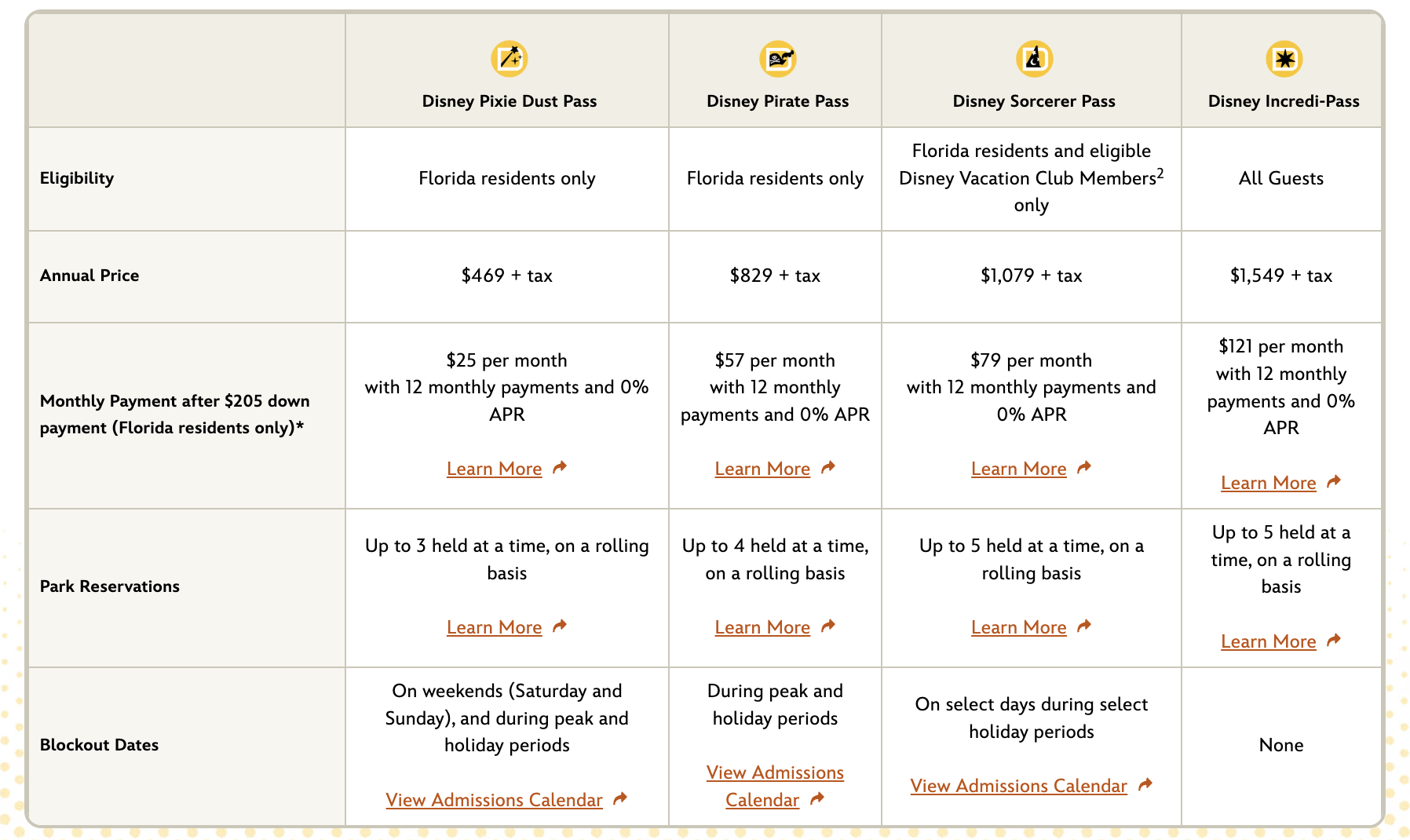Click the Disney Pixie Dust Pass wand icon
The image size is (1410, 840).
click(509, 59)
